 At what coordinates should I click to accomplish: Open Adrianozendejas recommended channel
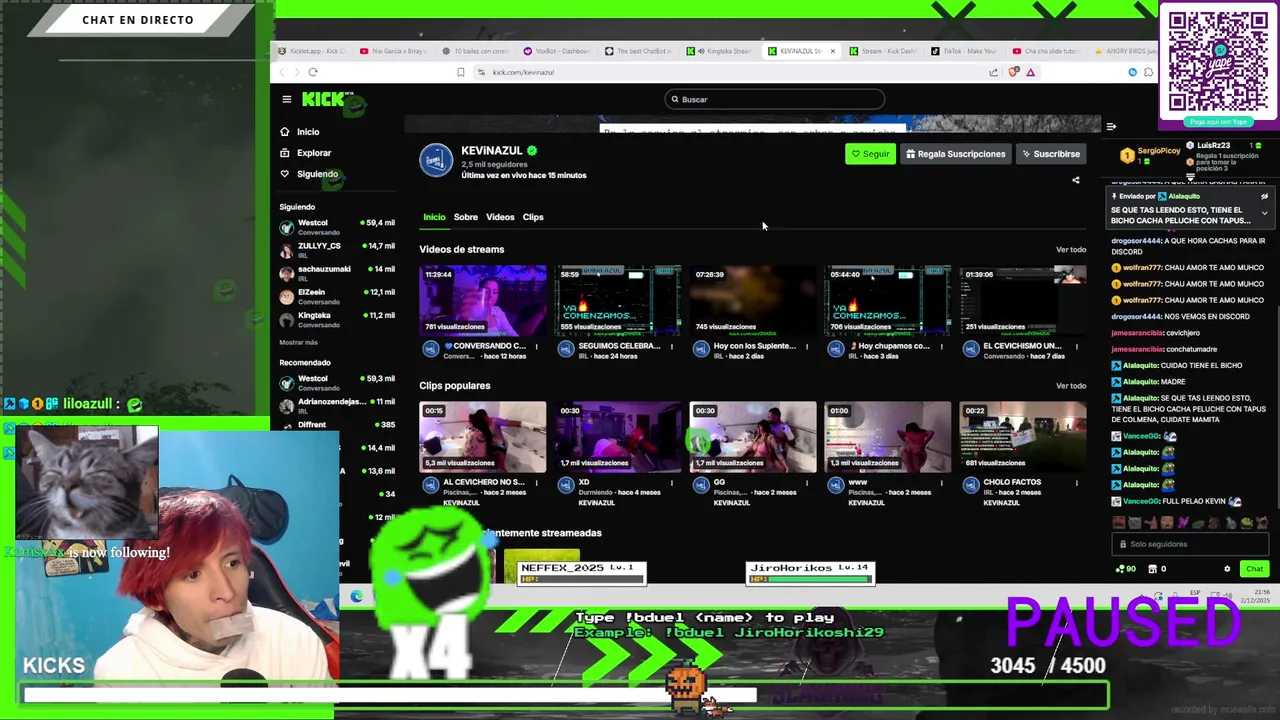337,405
